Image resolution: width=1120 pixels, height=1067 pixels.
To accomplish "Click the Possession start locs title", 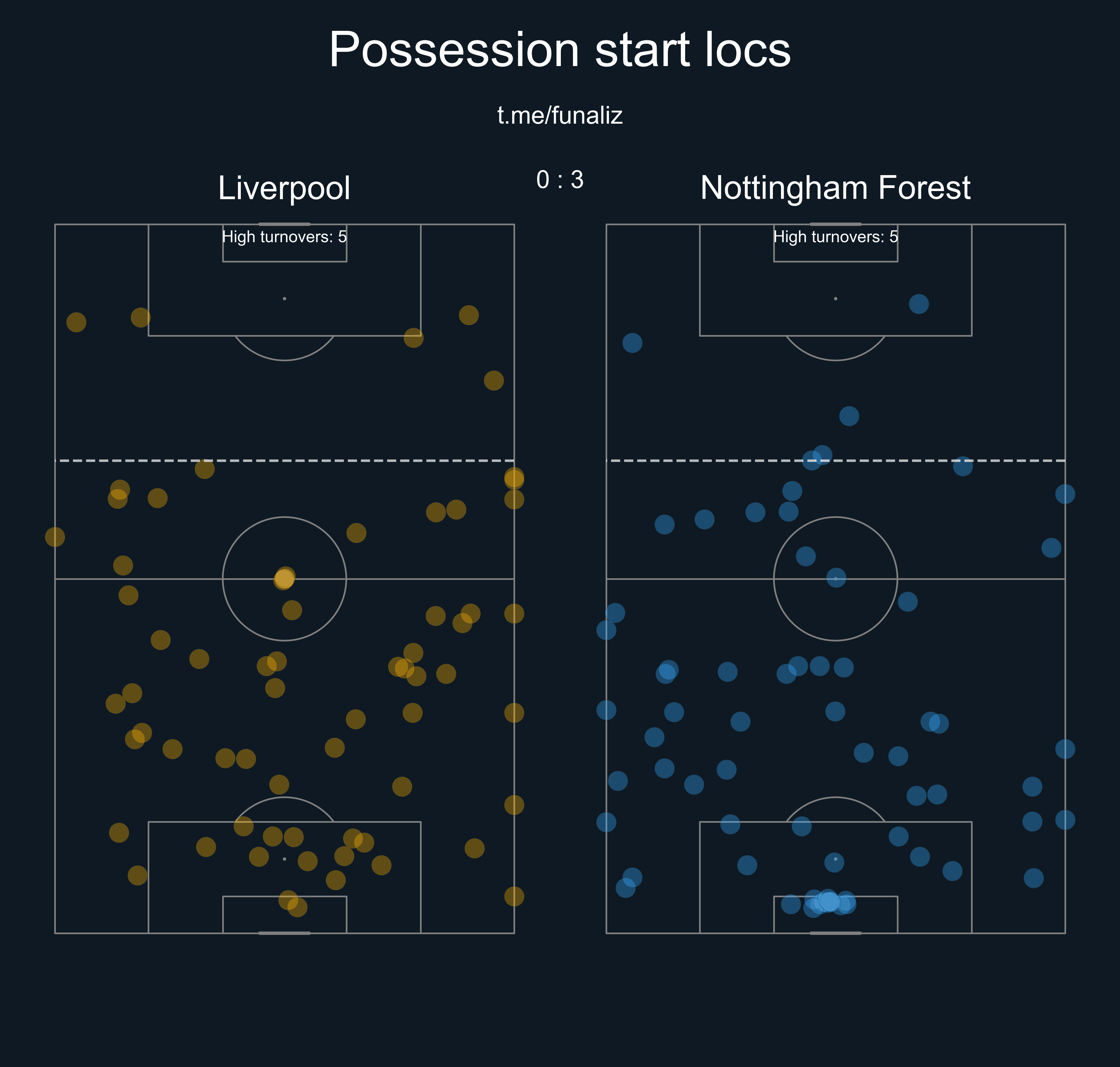I will tap(559, 49).
